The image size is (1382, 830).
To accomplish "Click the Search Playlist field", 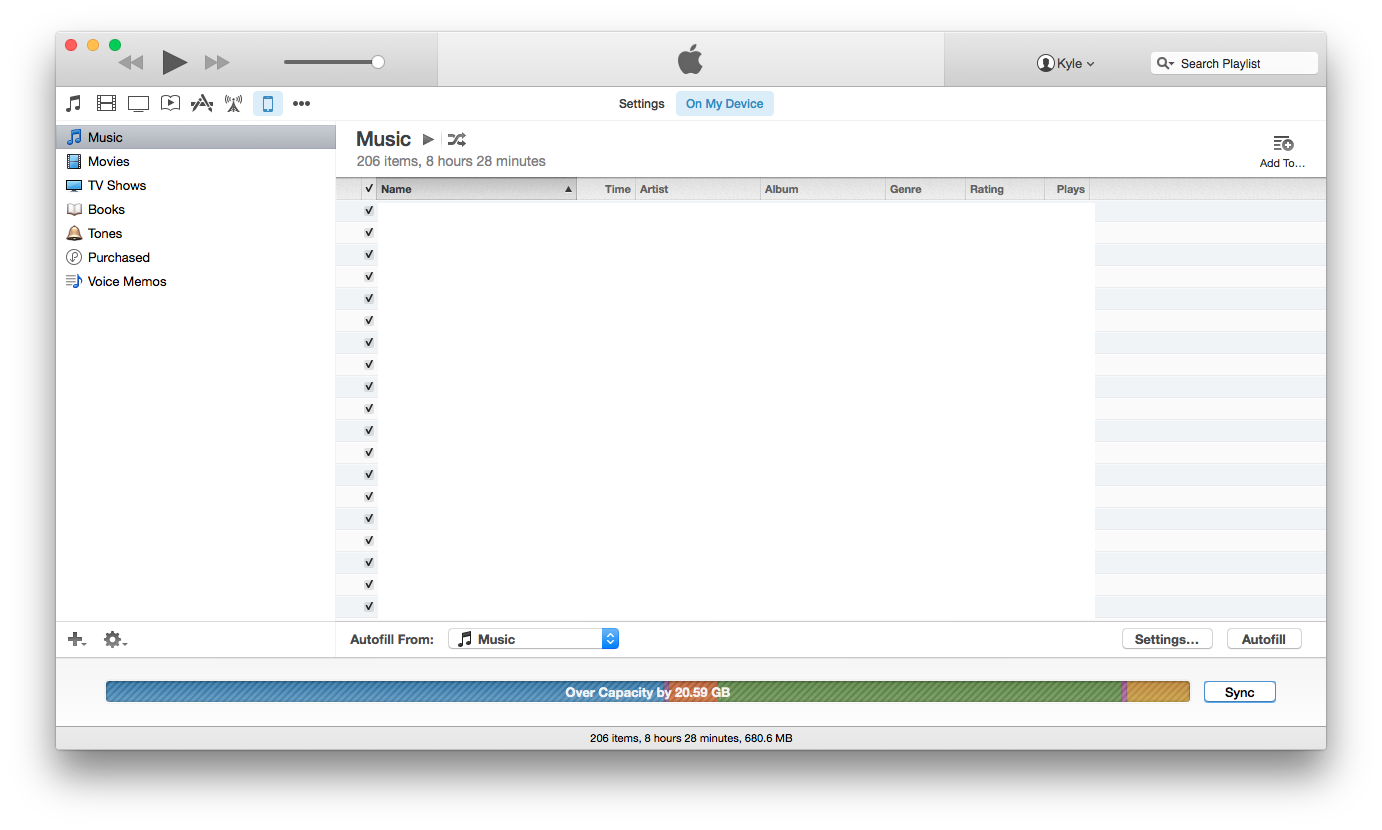I will point(1234,63).
